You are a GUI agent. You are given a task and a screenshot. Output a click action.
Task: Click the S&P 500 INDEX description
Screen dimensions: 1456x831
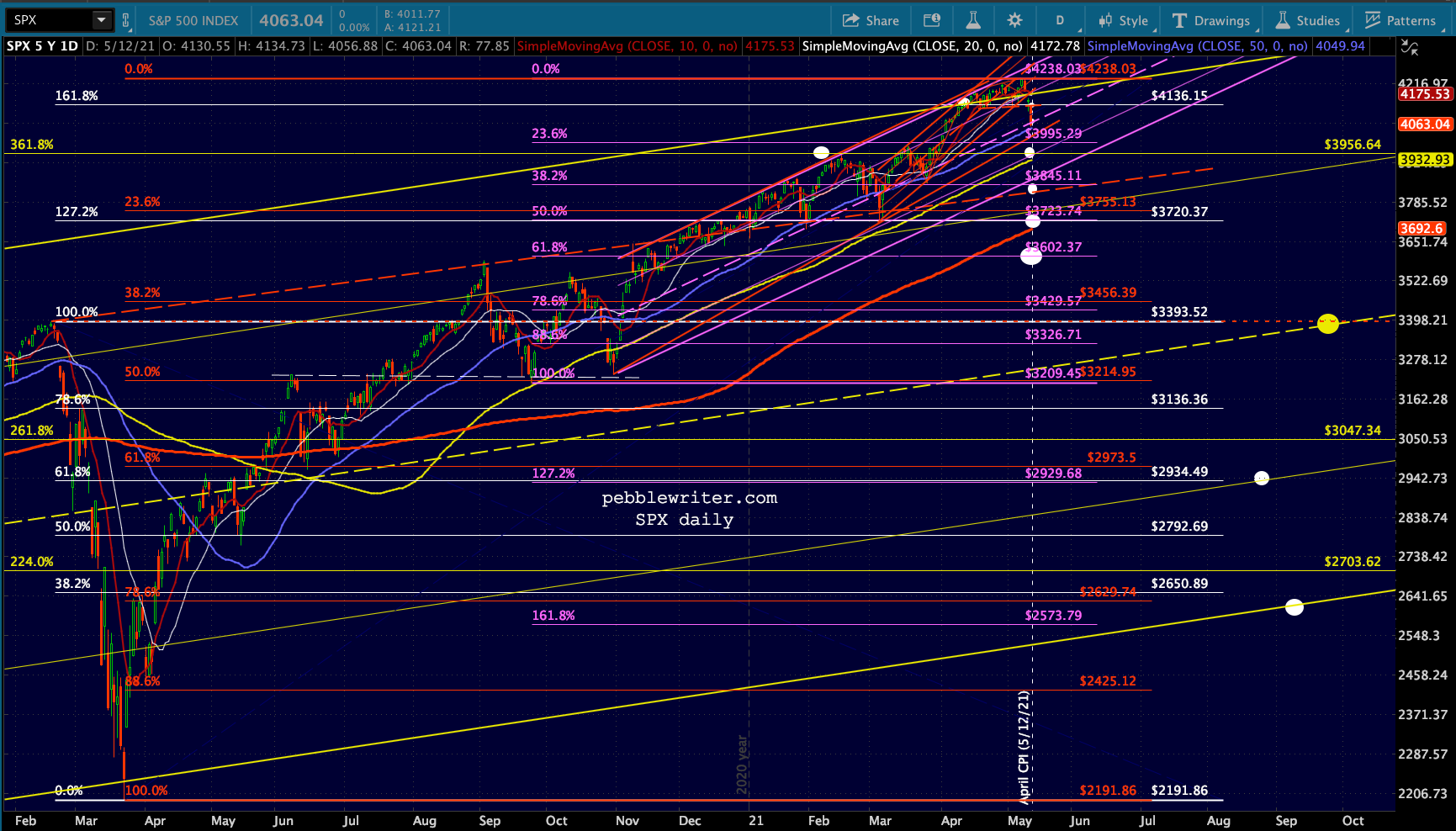[x=193, y=20]
